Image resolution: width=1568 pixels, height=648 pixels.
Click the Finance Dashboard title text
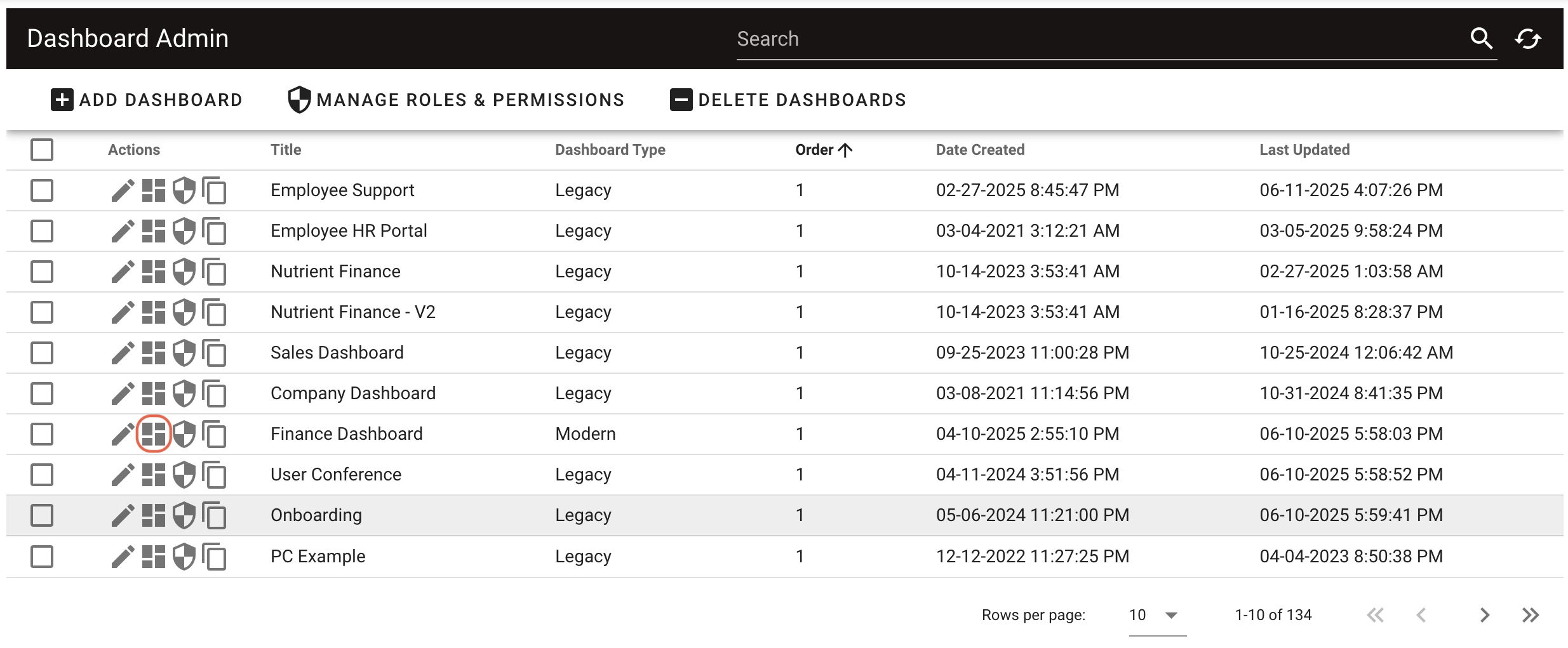click(346, 434)
